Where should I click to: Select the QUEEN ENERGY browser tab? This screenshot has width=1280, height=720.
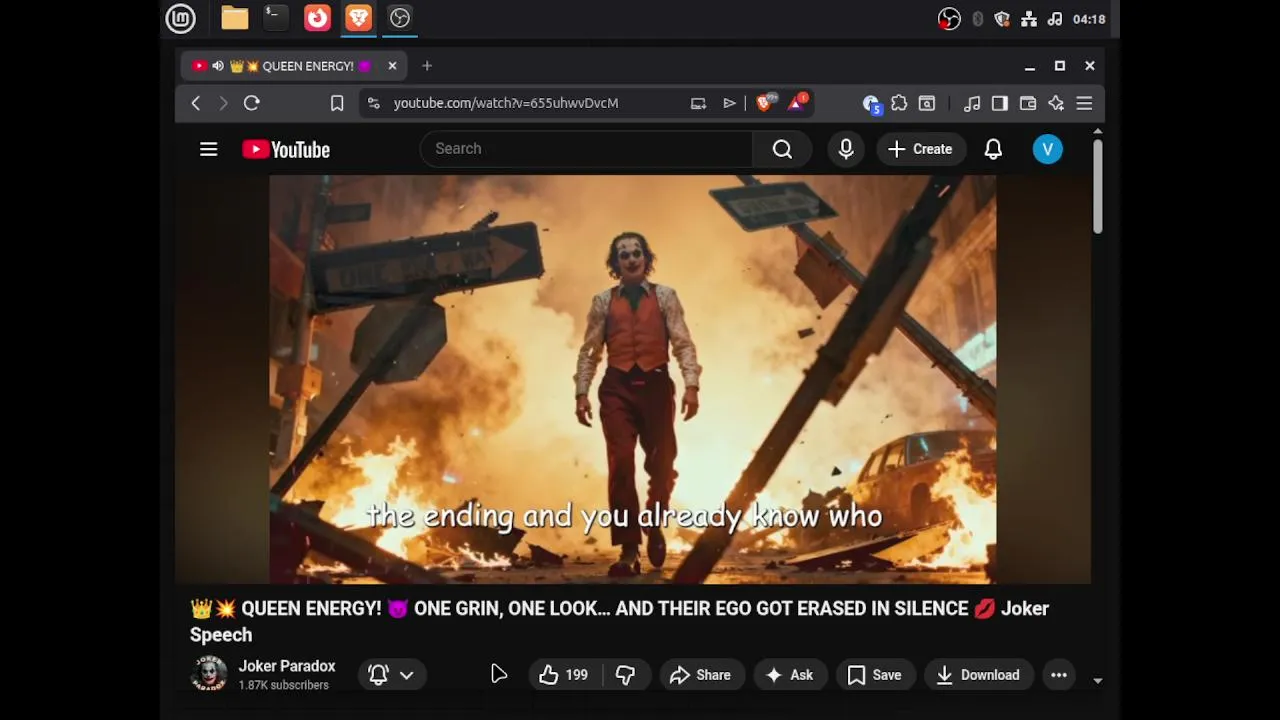[x=294, y=66]
